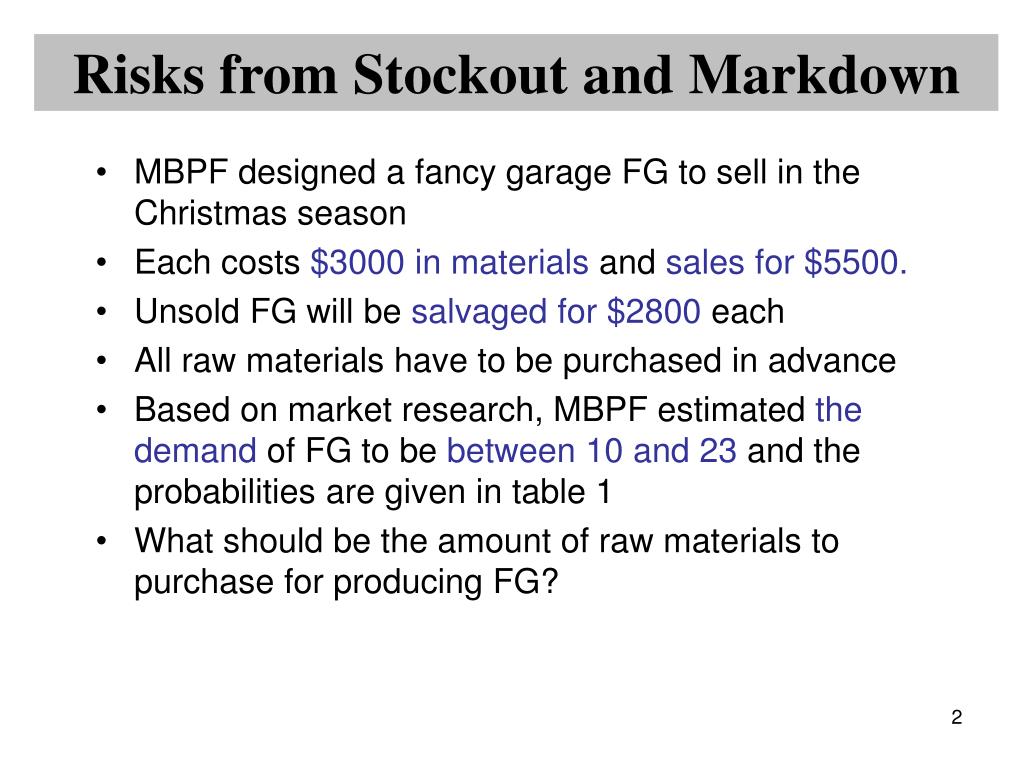Screen dimensions: 1024x768
Task: Click the slide title Risks from Stockout and Markdown
Action: tap(516, 74)
